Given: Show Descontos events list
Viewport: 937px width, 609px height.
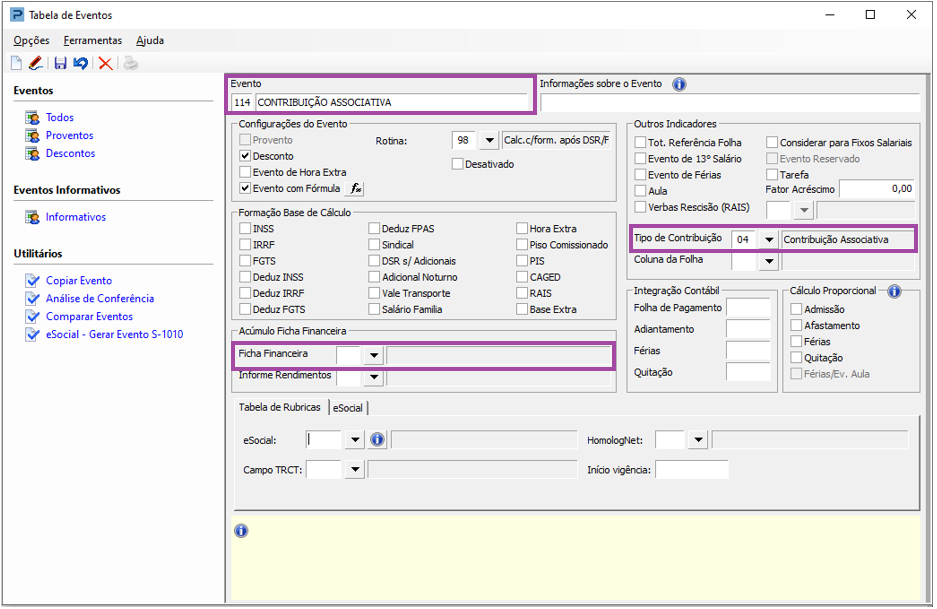Looking at the screenshot, I should tap(71, 153).
